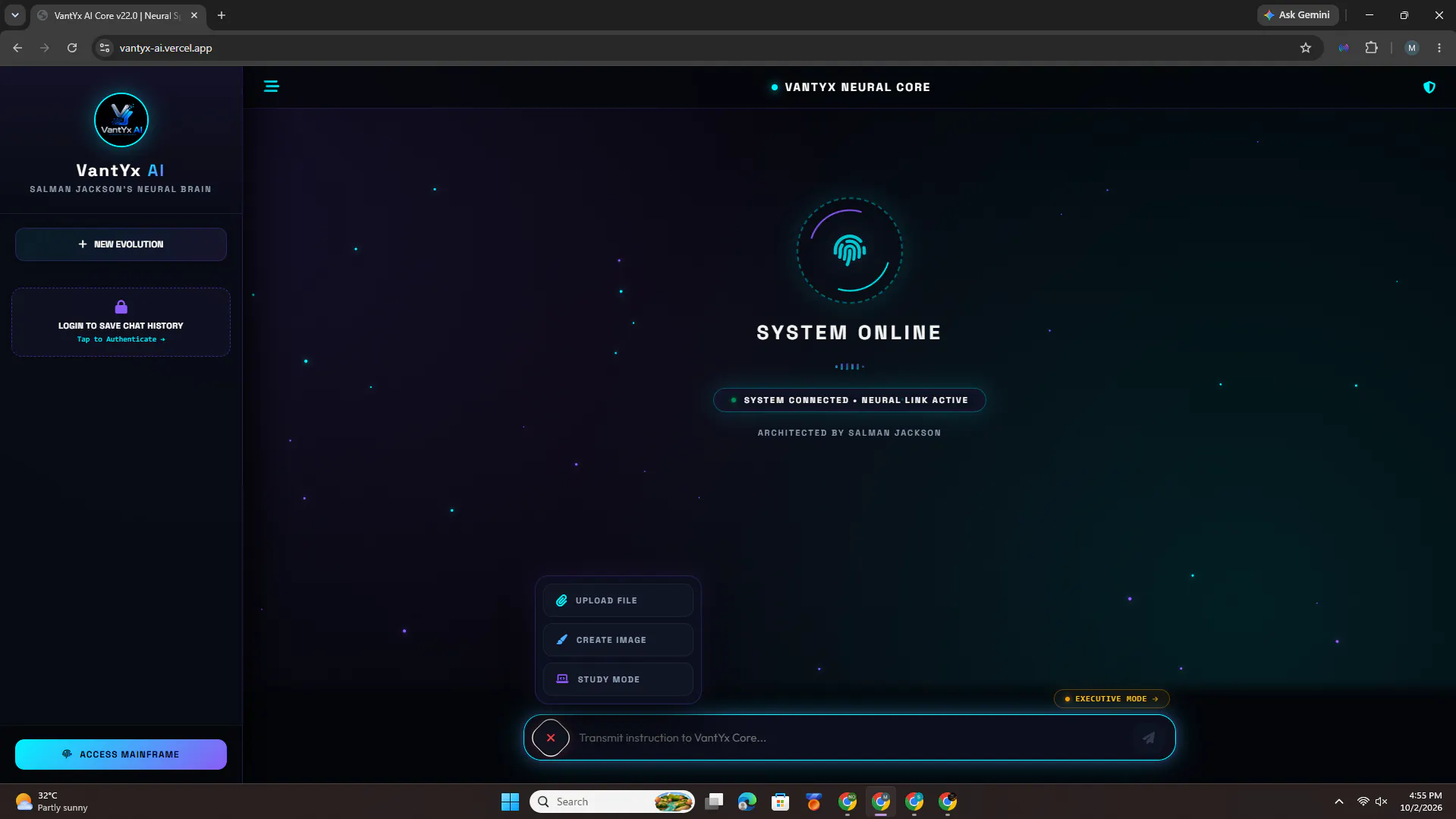Screen dimensions: 1456x819
Task: Bookmark this page with star icon
Action: click(x=1305, y=48)
